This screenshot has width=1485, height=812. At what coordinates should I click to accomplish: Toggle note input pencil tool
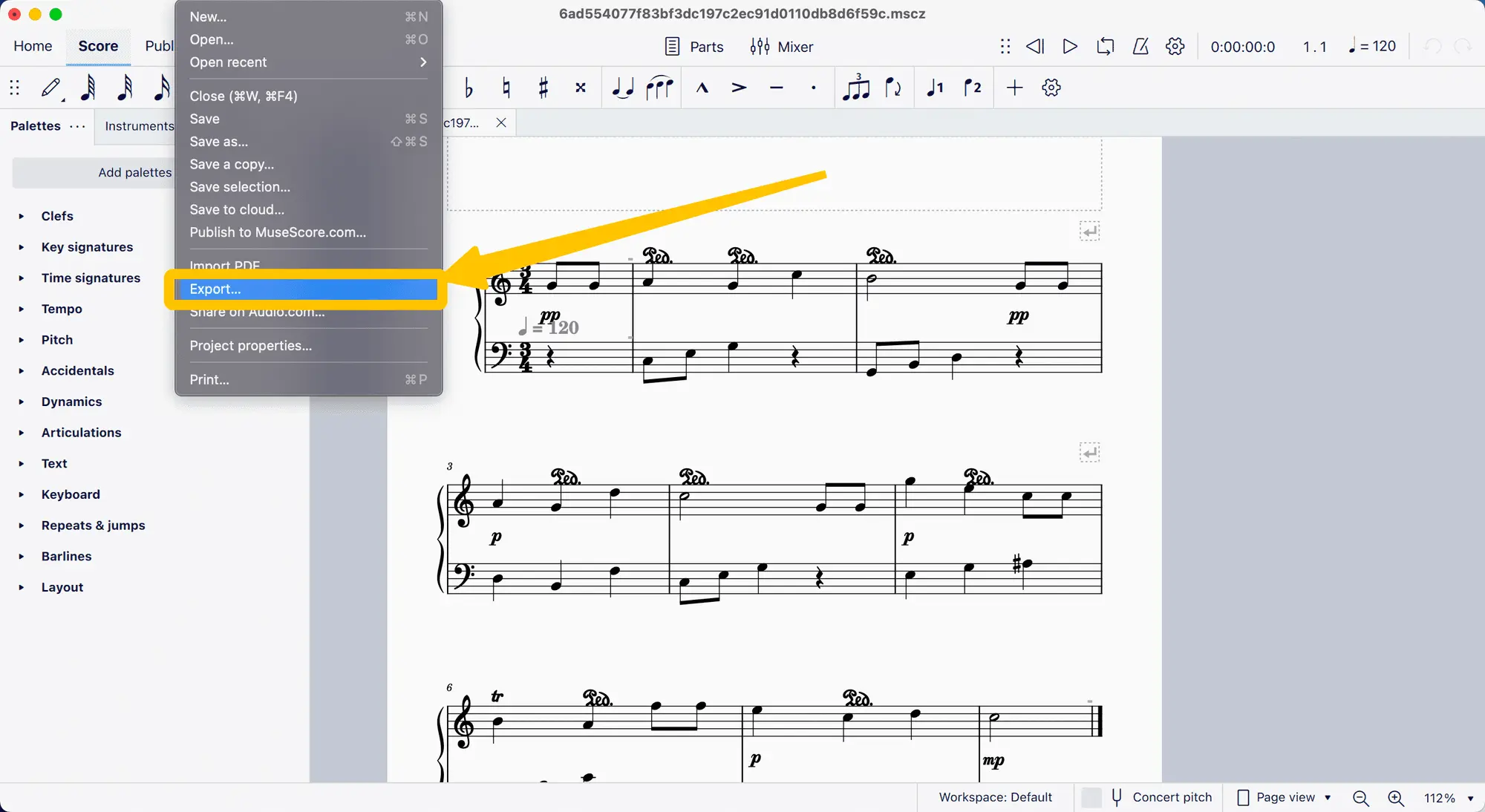50,88
